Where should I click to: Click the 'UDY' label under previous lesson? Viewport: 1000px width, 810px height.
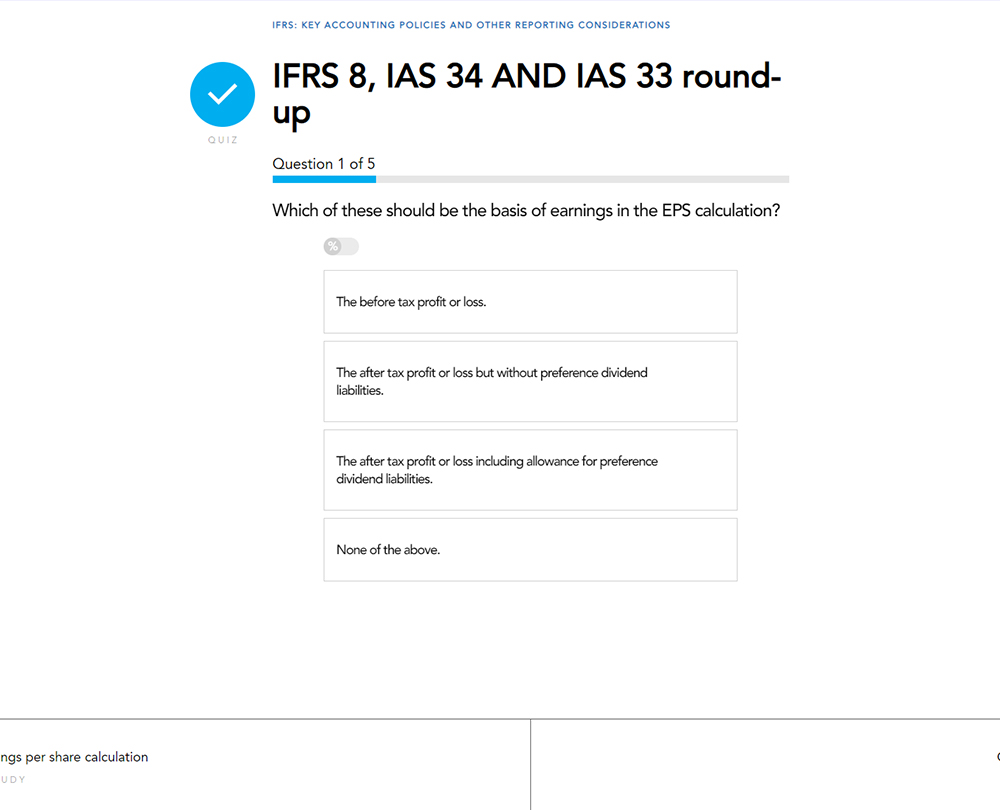coord(13,779)
